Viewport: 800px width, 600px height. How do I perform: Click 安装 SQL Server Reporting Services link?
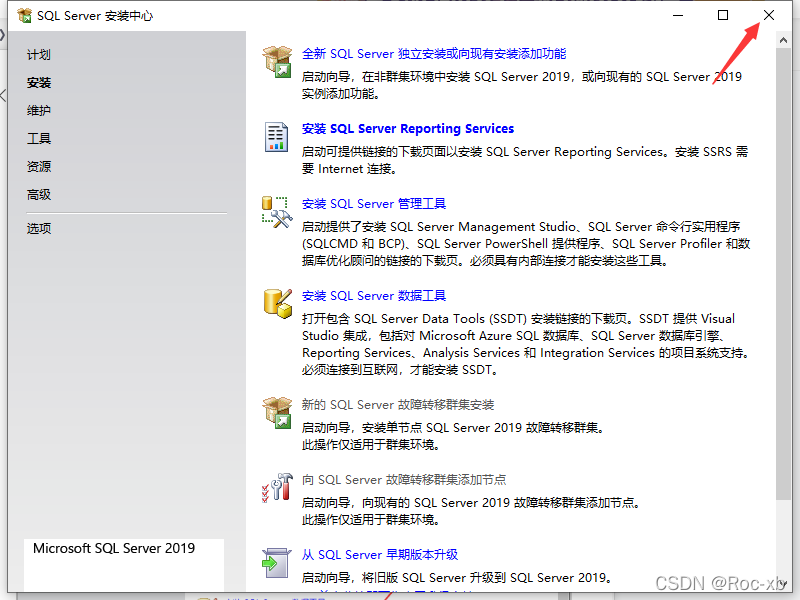click(408, 129)
